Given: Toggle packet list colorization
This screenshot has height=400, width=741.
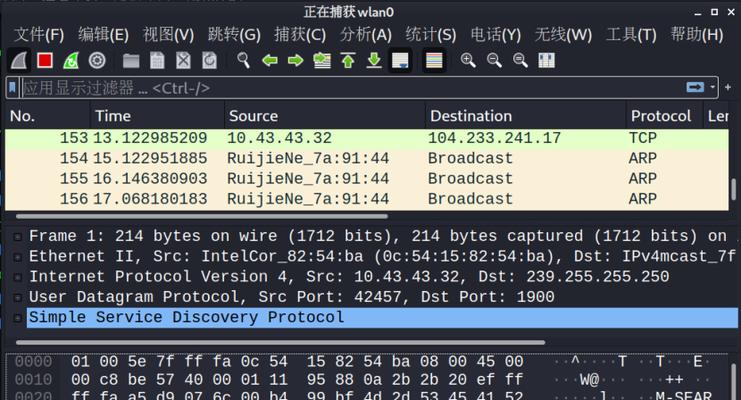Looking at the screenshot, I should pos(434,61).
